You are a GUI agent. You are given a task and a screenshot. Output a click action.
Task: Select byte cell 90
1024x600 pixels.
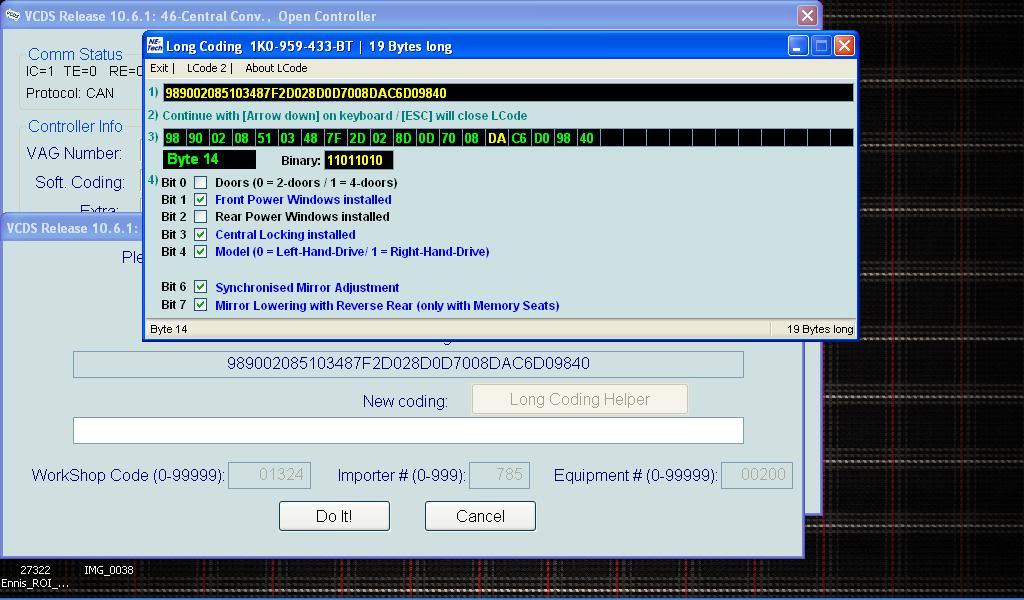coord(195,138)
